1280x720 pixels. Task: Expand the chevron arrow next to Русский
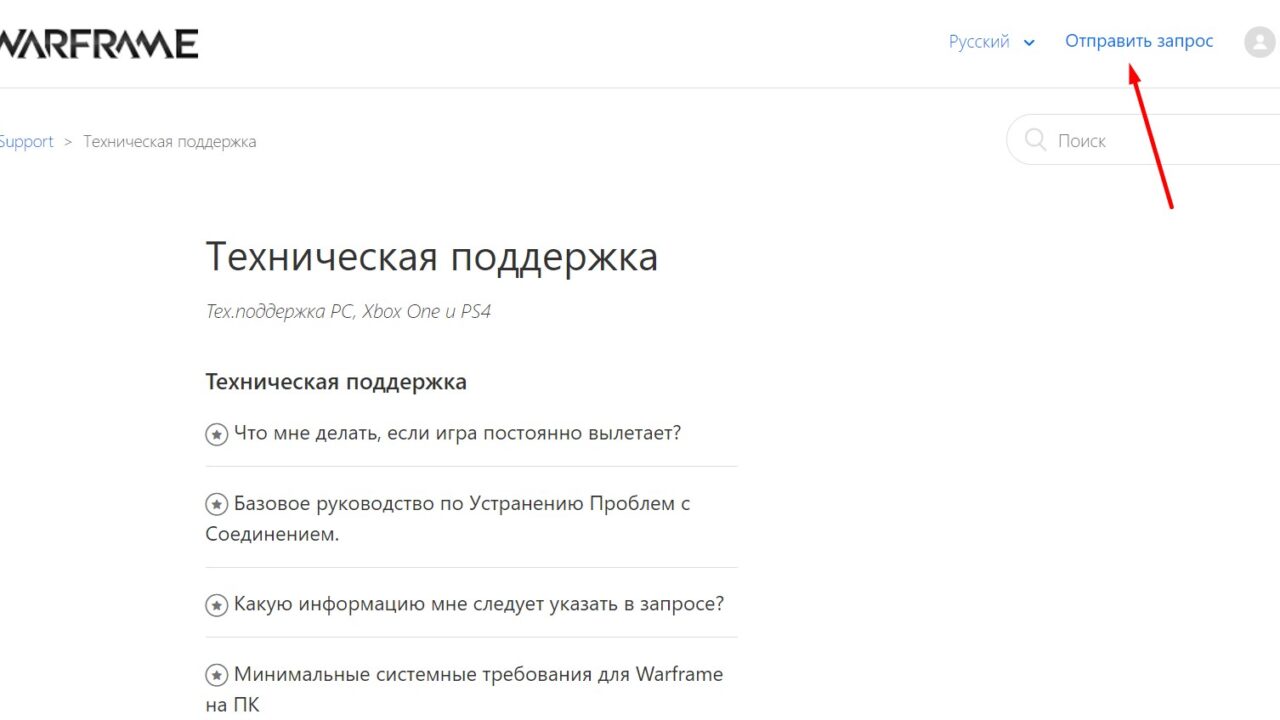[1029, 43]
